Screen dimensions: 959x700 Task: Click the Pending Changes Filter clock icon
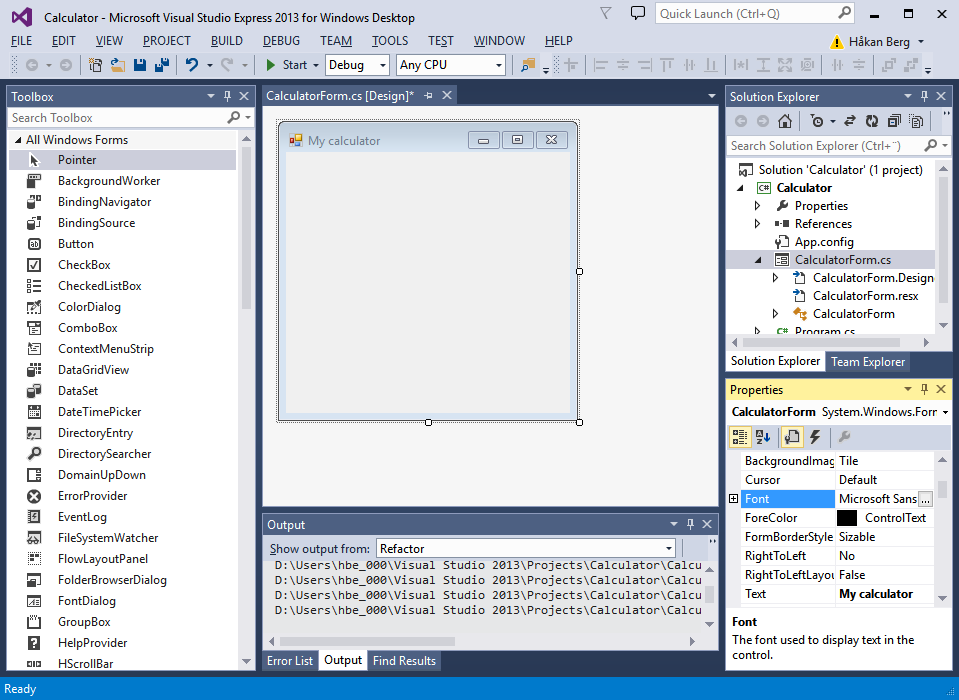pos(817,121)
